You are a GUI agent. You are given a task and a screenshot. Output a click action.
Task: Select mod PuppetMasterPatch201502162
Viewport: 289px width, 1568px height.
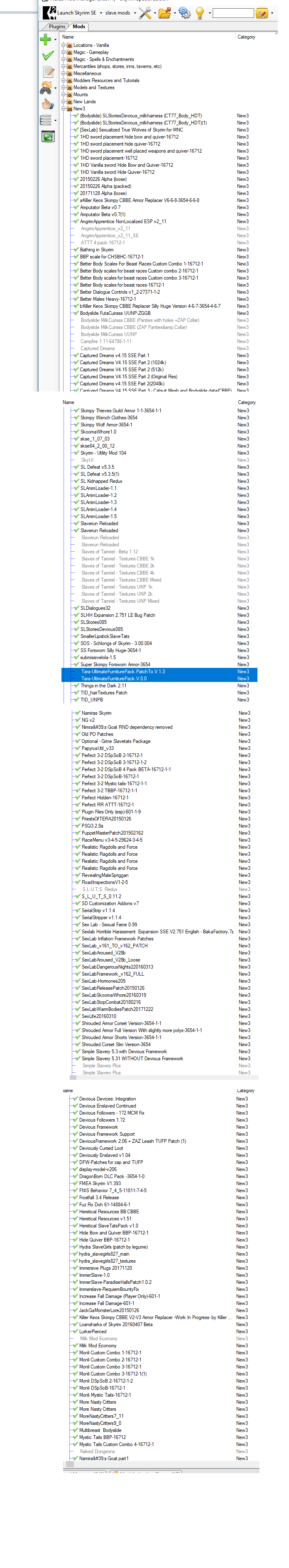(x=112, y=833)
